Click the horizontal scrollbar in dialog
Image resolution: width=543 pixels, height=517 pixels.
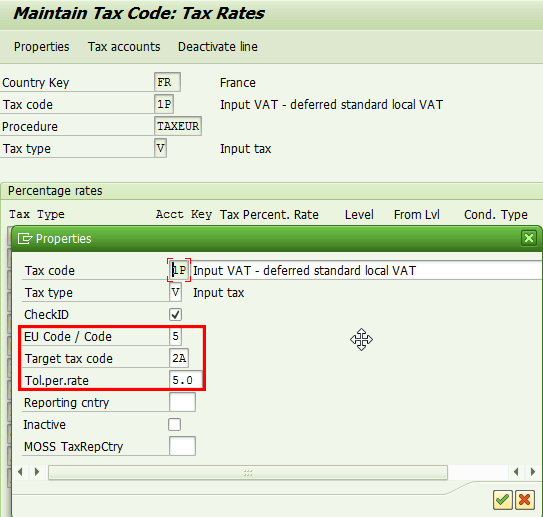[x=248, y=473]
